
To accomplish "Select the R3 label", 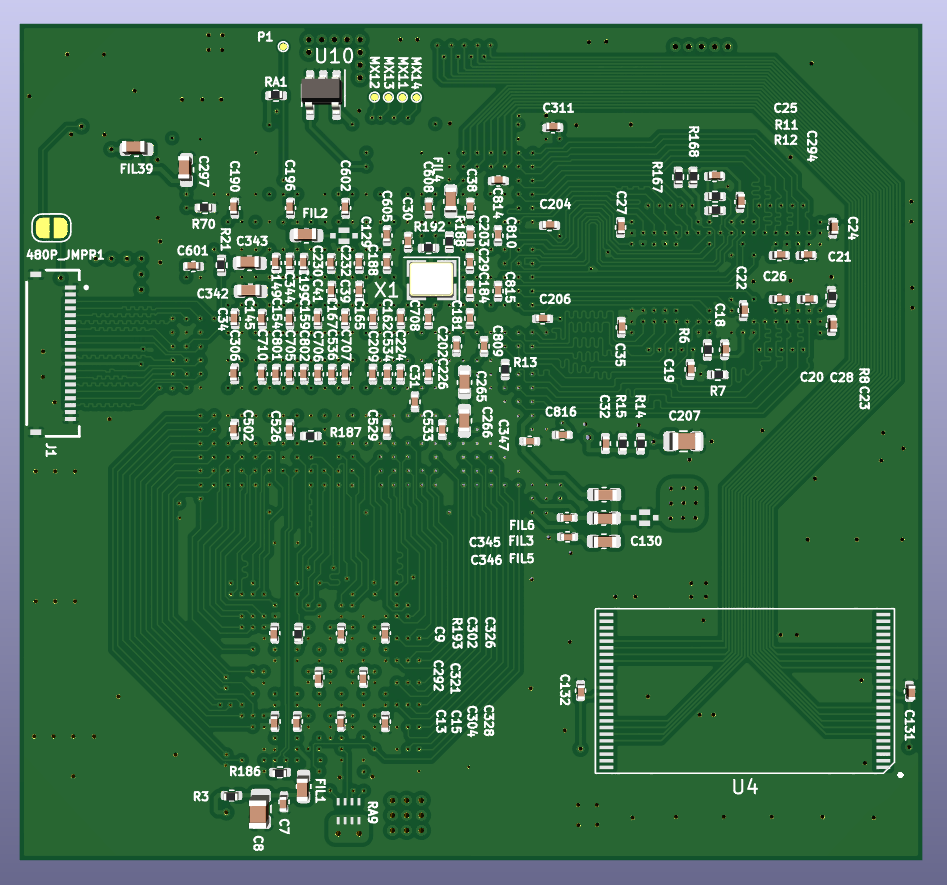I will [x=201, y=797].
